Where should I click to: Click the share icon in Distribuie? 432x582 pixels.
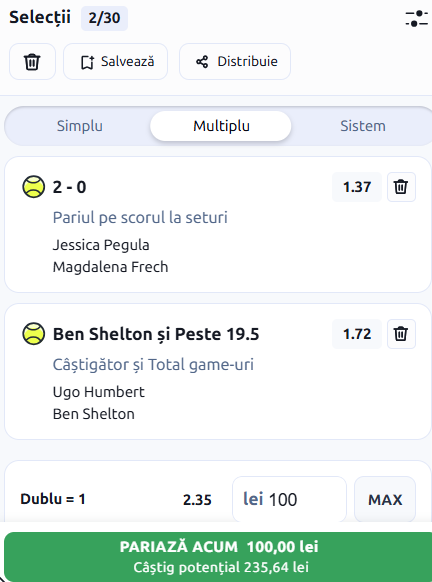[202, 62]
